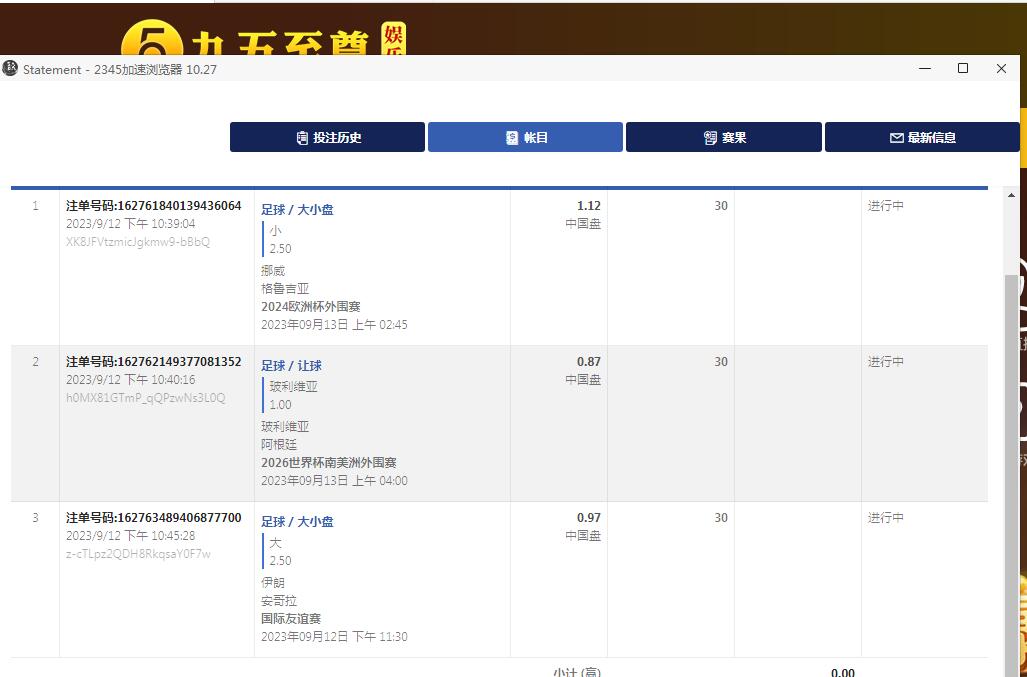Click 2026世界杯南美洲外围赛 league text
This screenshot has width=1027, height=677.
(329, 462)
